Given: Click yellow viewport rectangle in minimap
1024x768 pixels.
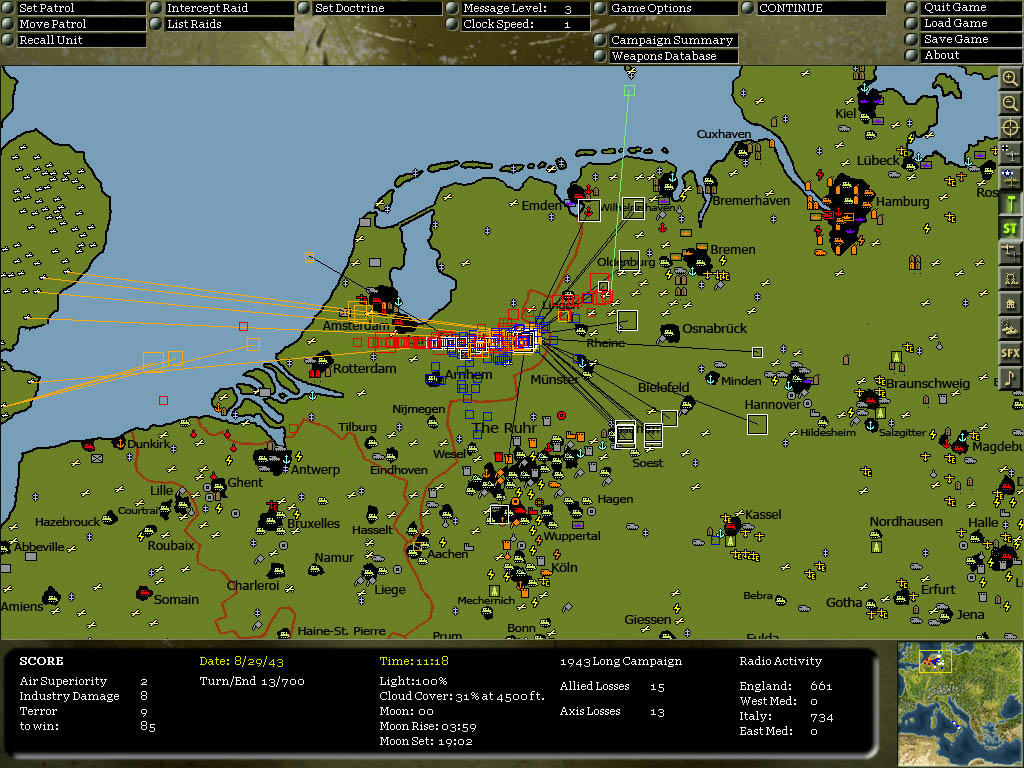Looking at the screenshot, I should [935, 661].
